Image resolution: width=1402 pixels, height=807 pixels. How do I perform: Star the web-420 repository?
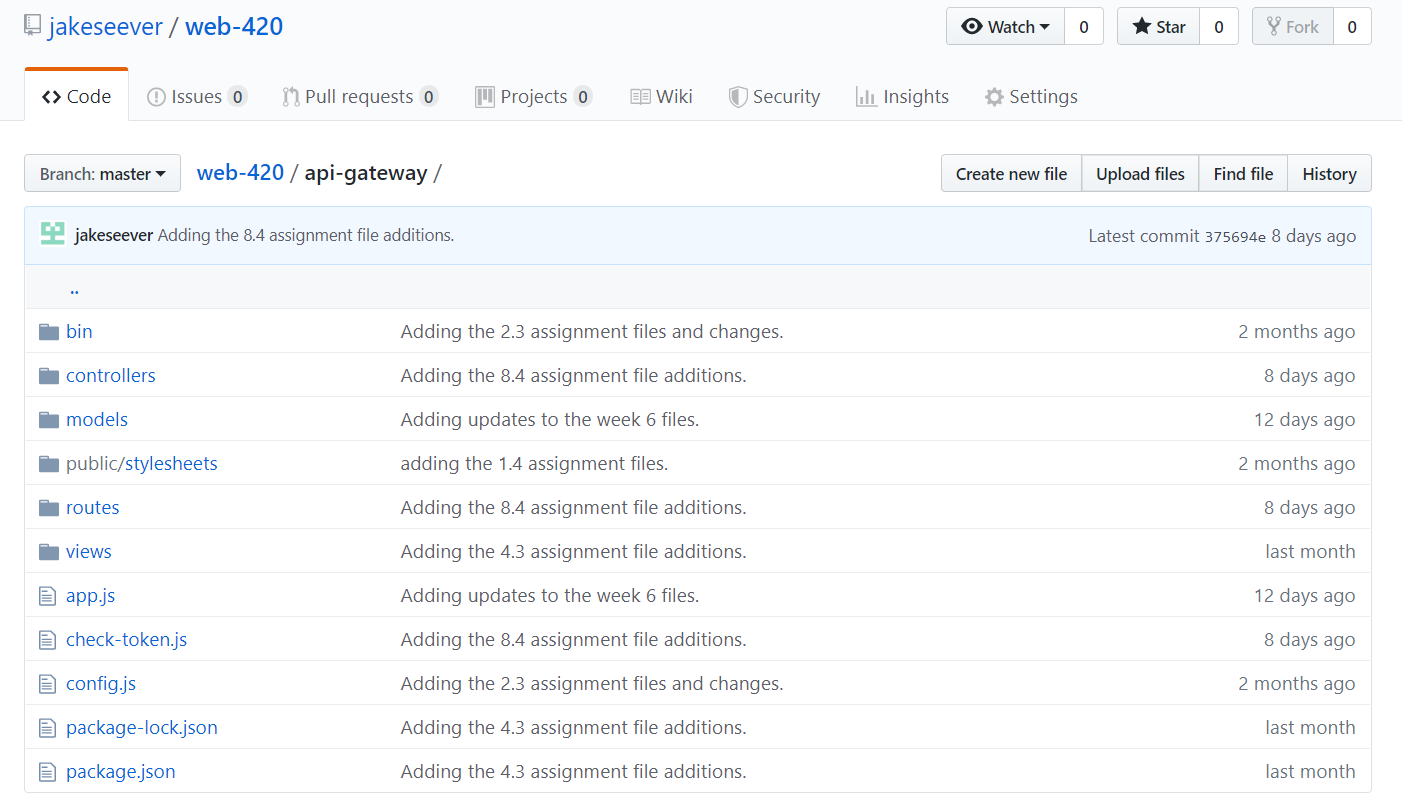click(1158, 27)
